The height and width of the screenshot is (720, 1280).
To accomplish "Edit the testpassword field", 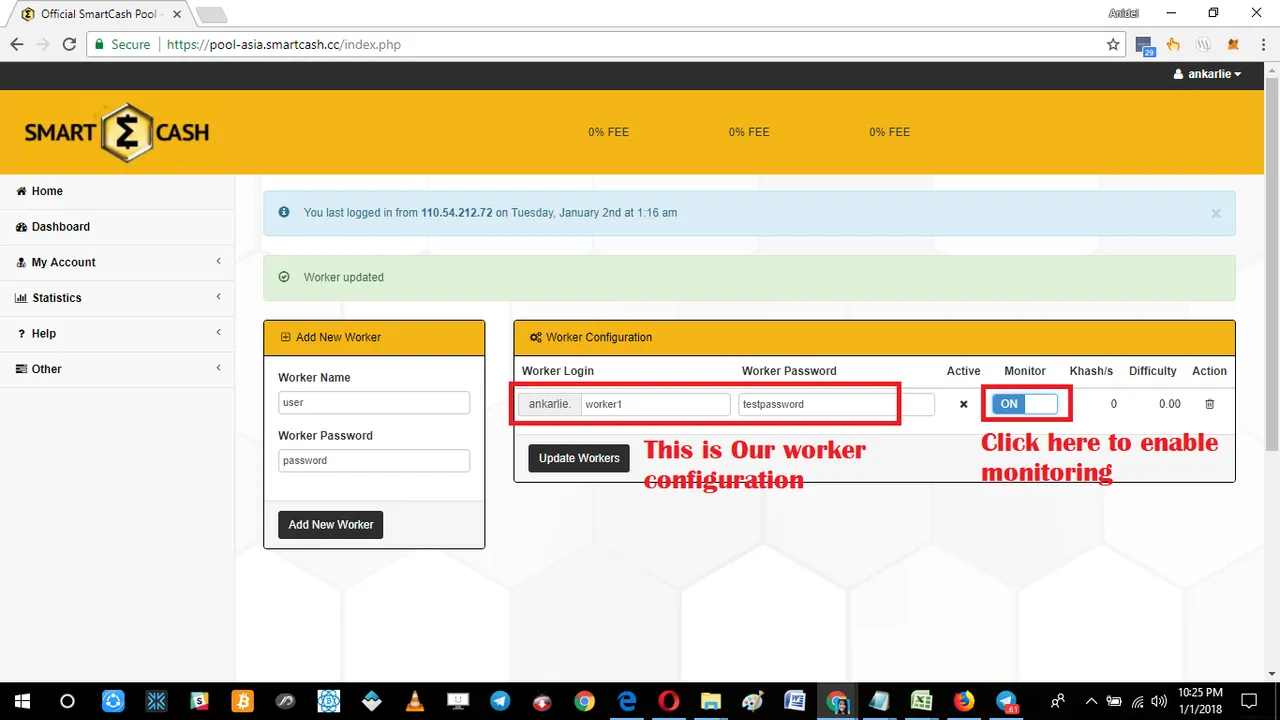I will pos(836,404).
